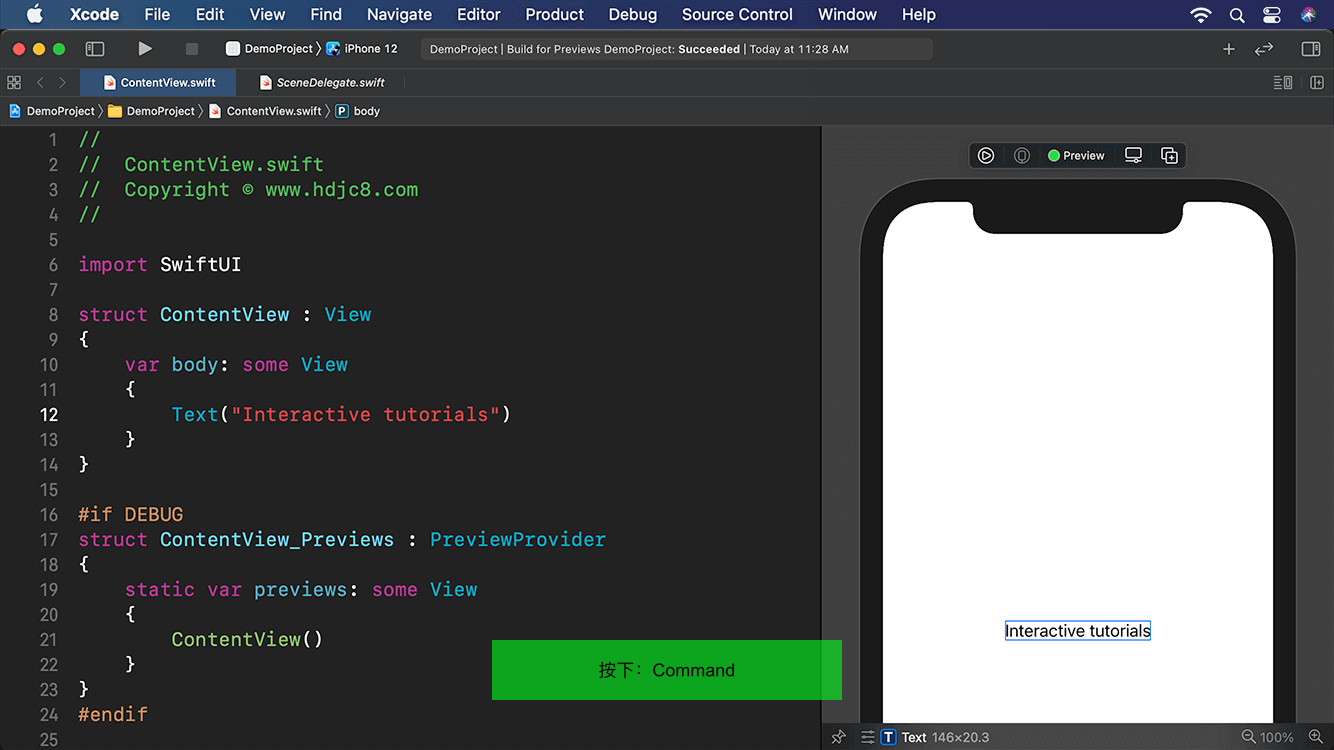Open the Find menu
The image size is (1334, 750).
coord(326,14)
